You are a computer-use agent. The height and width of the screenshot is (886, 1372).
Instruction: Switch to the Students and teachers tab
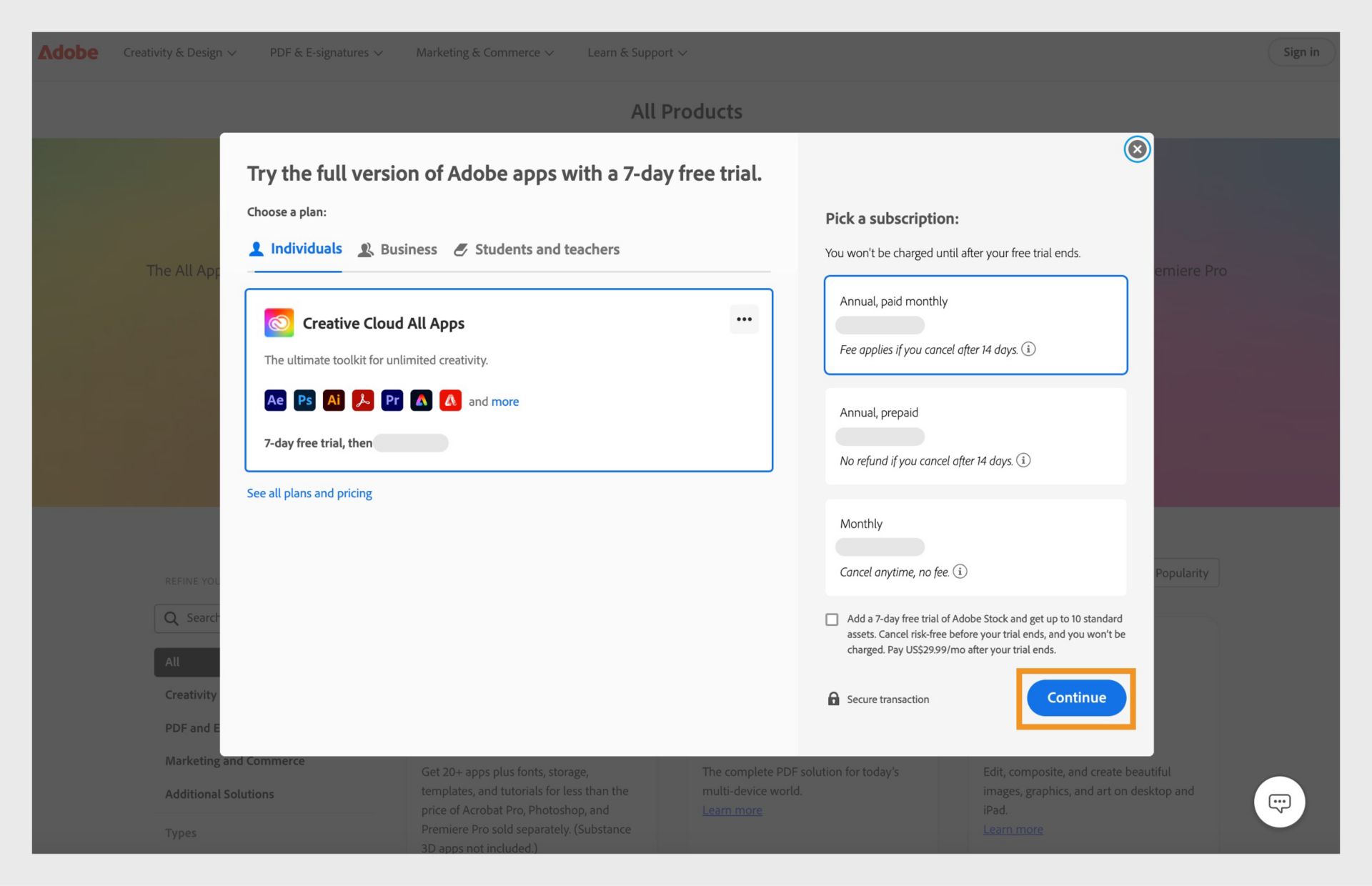coord(547,248)
